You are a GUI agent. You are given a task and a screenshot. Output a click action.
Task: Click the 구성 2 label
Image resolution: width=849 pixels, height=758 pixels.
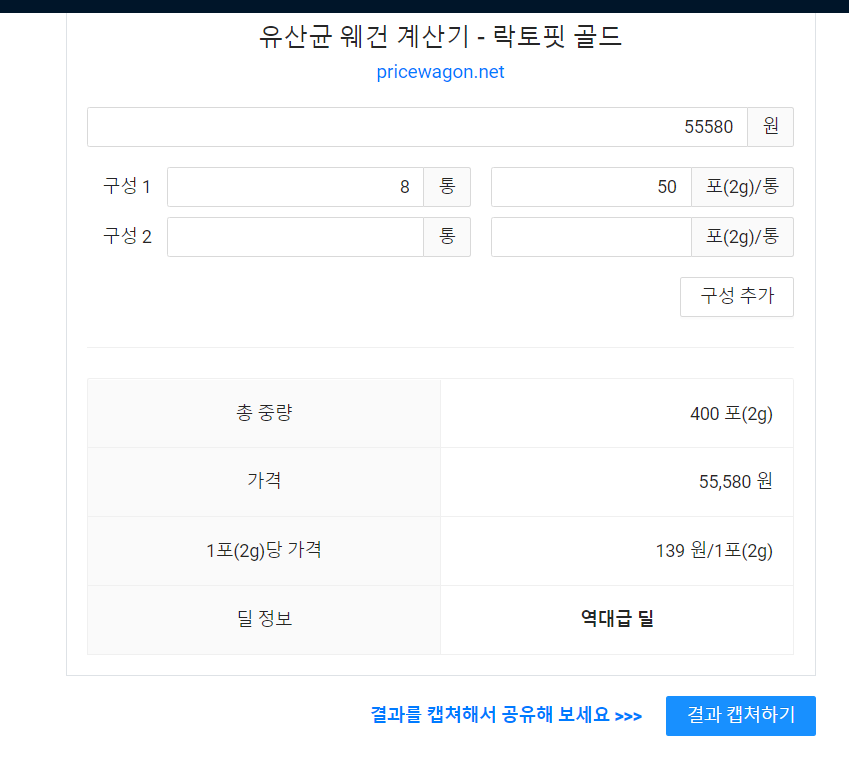click(127, 236)
